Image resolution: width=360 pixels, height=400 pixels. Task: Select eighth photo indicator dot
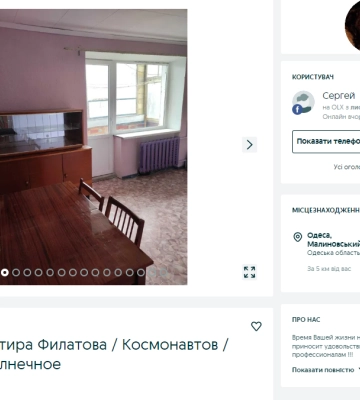(84, 273)
